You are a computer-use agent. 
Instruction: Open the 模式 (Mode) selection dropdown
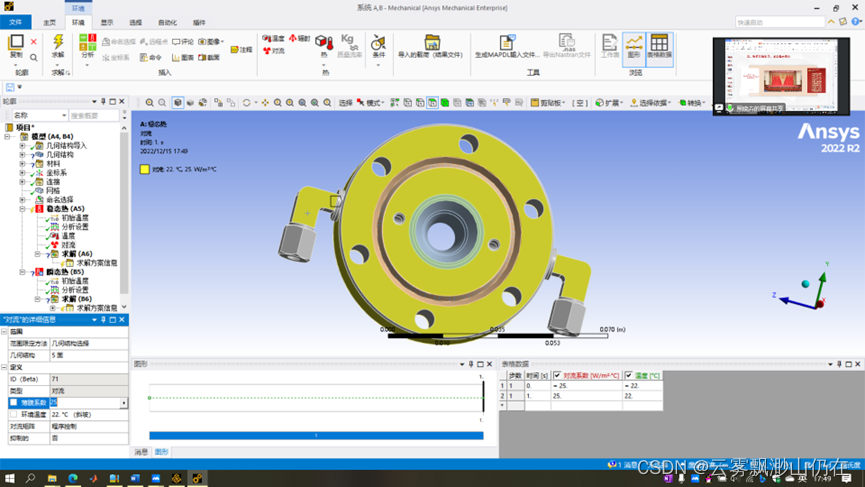(370, 103)
